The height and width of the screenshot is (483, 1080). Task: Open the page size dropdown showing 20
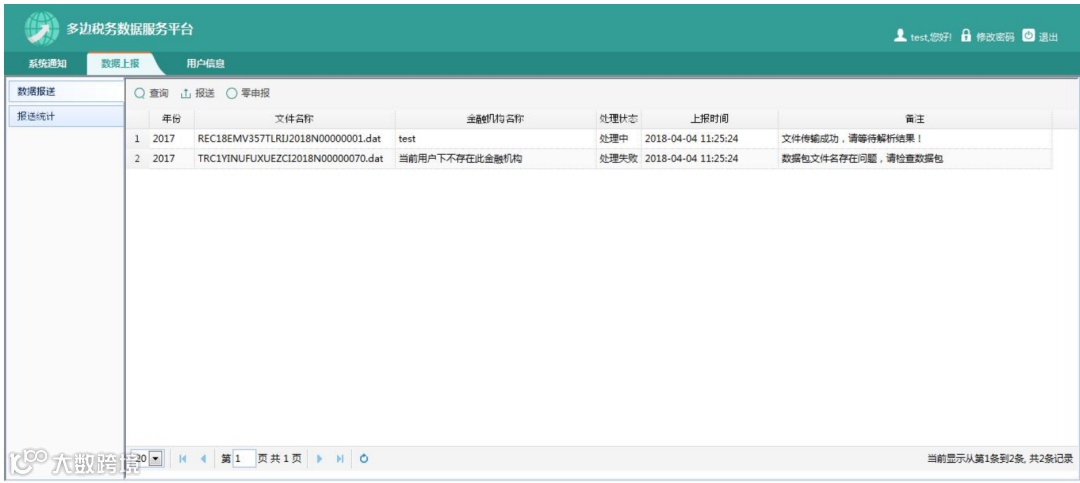pos(156,458)
